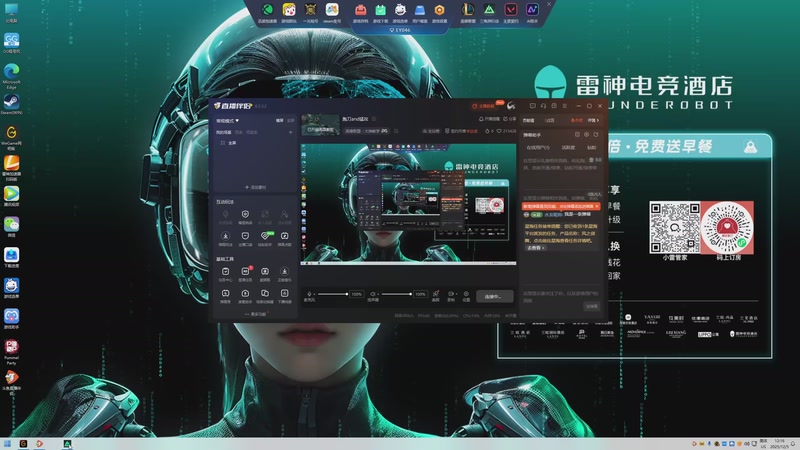The width and height of the screenshot is (800, 450).
Task: Click the speaker icon beside the second slider
Action: (x=372, y=294)
